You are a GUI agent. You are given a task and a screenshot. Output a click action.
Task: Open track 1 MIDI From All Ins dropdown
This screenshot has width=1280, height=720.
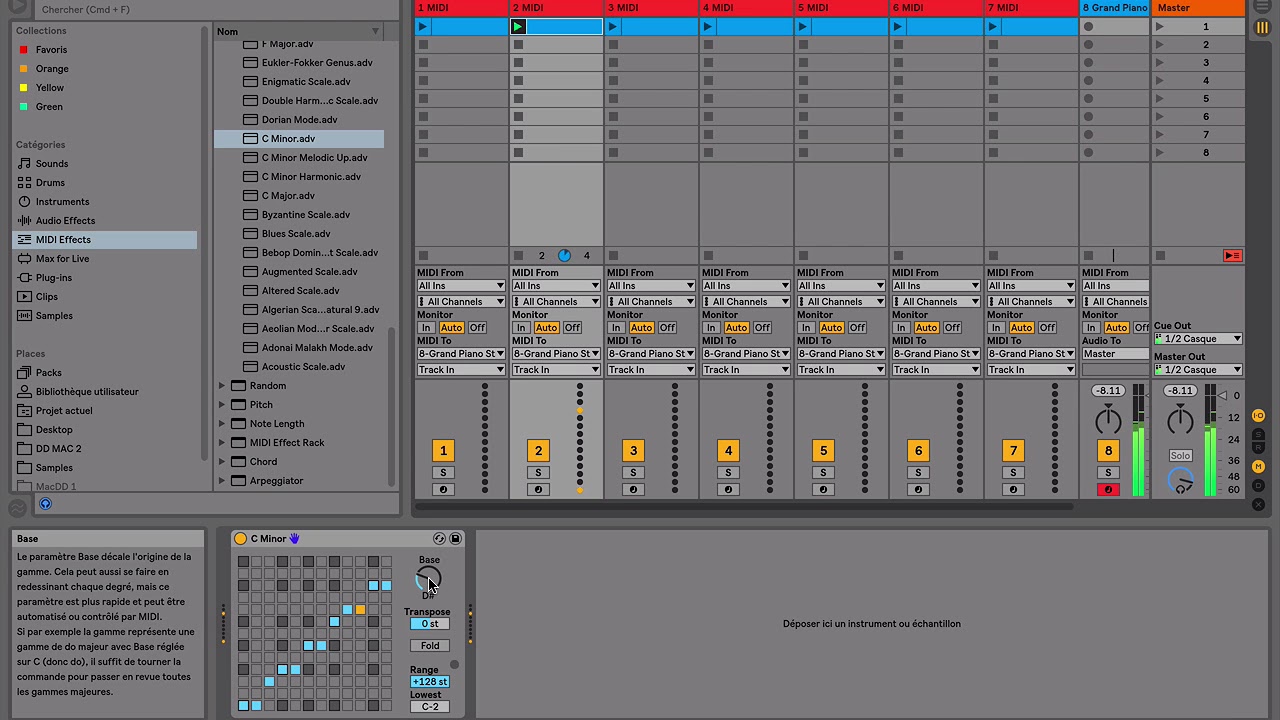coord(461,285)
